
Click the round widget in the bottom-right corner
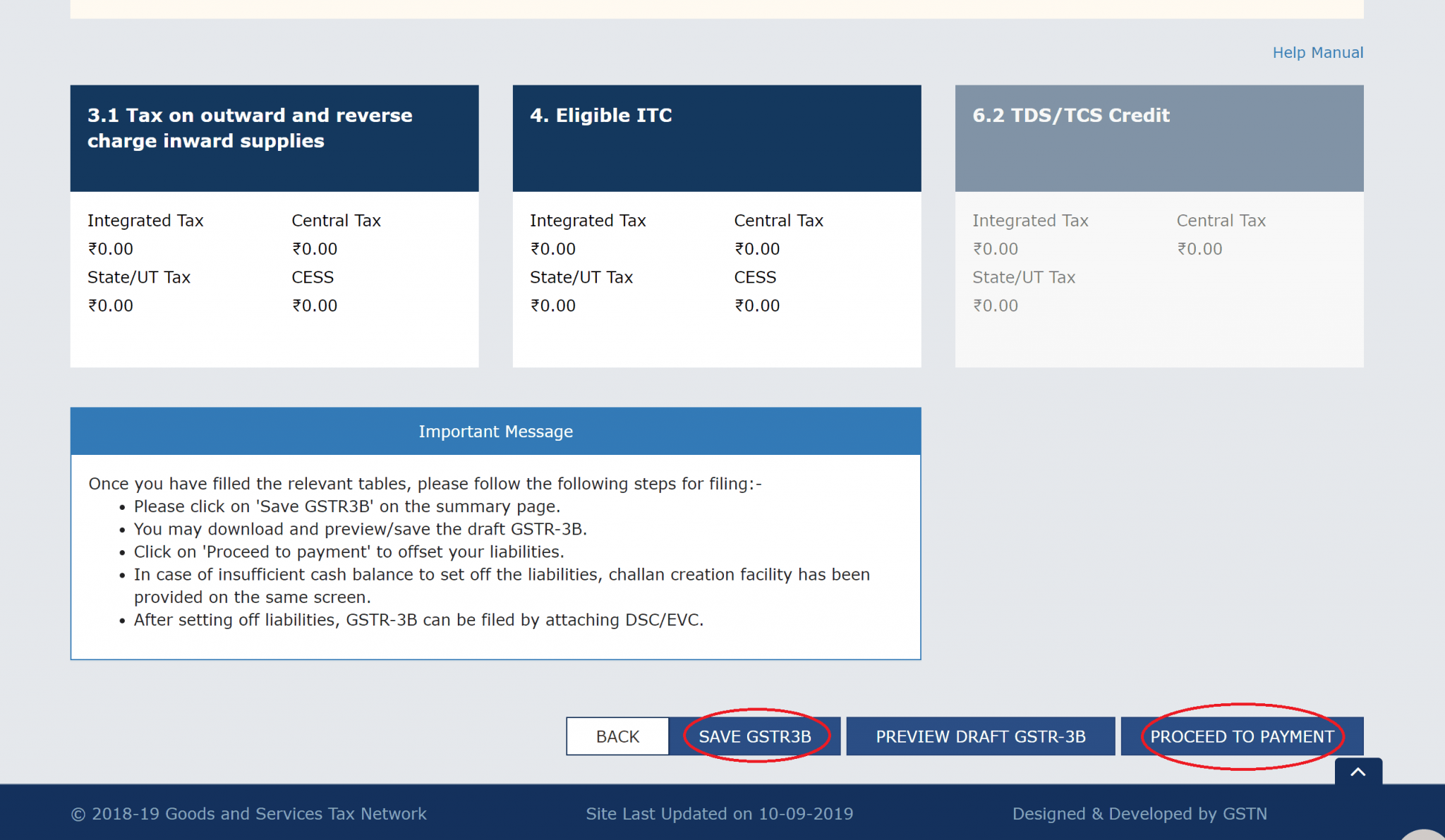coord(1424,834)
